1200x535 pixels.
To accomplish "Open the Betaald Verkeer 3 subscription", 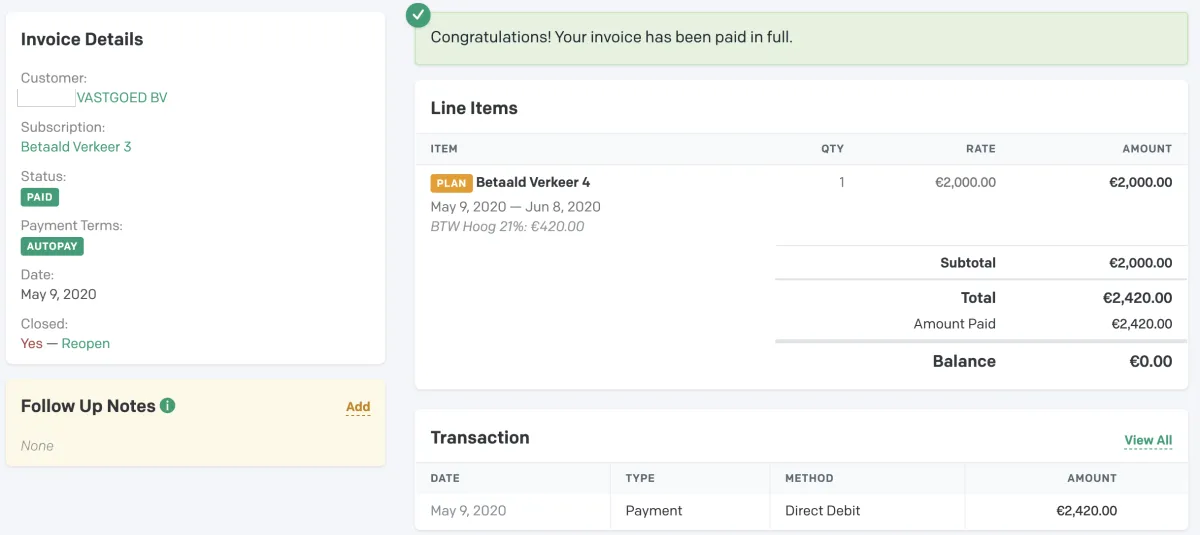I will coord(76,147).
